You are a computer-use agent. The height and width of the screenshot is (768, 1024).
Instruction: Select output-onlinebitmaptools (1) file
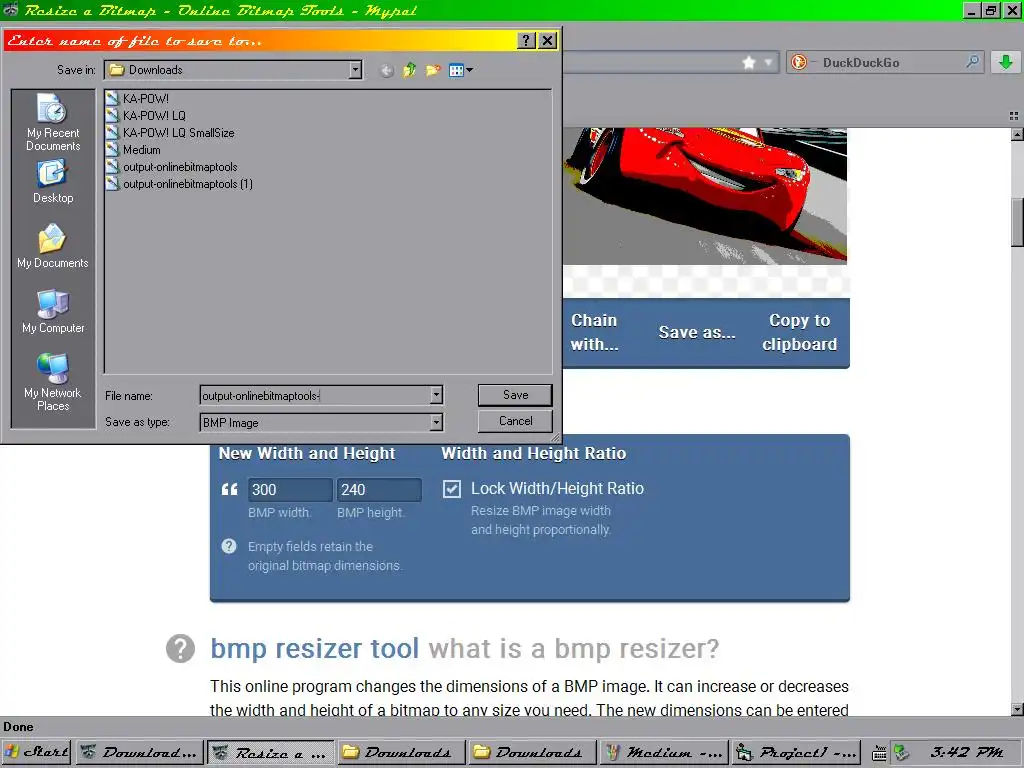tap(188, 184)
